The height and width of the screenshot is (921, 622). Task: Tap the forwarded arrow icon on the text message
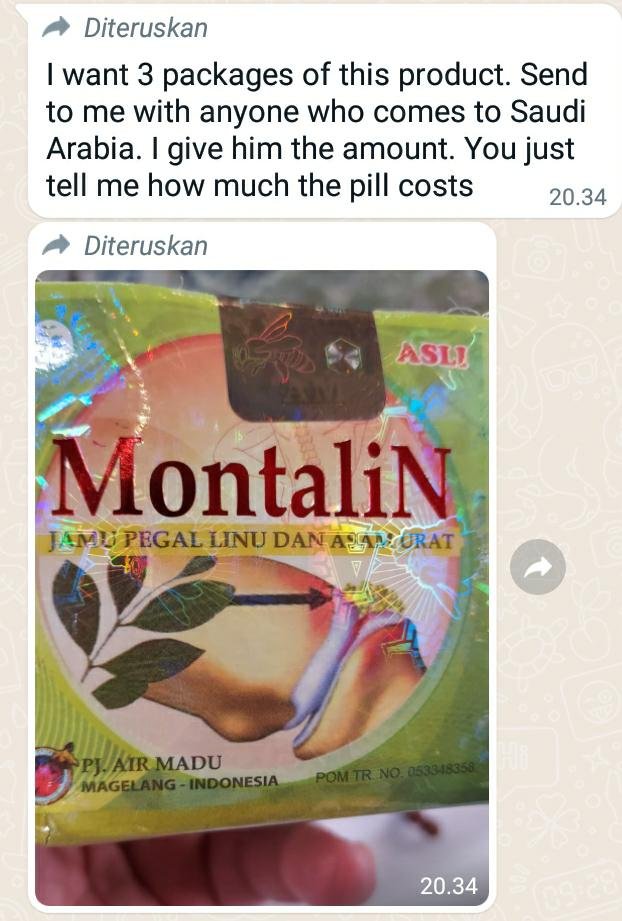coord(56,27)
